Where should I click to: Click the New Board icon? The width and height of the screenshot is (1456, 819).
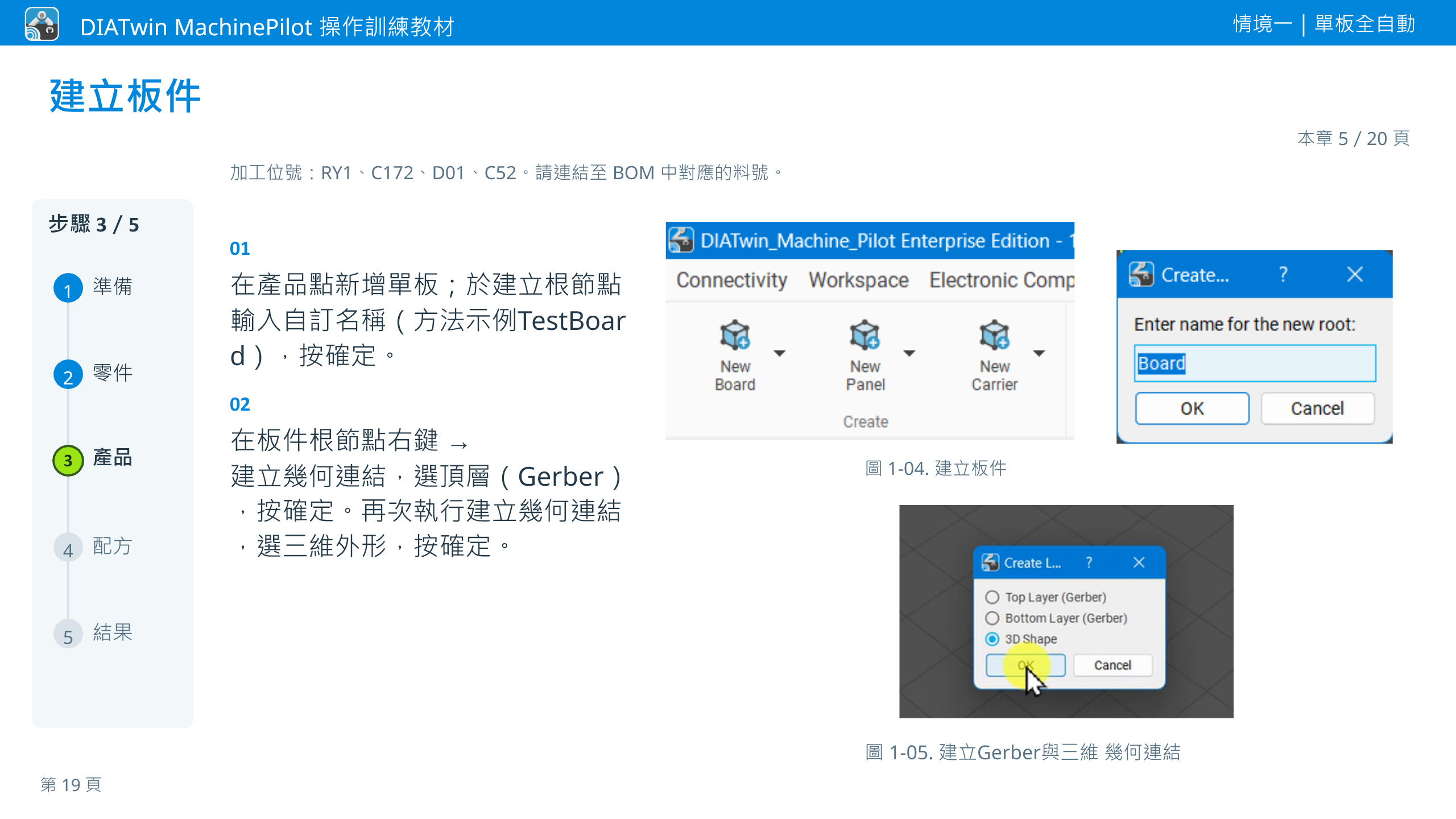[x=735, y=334]
